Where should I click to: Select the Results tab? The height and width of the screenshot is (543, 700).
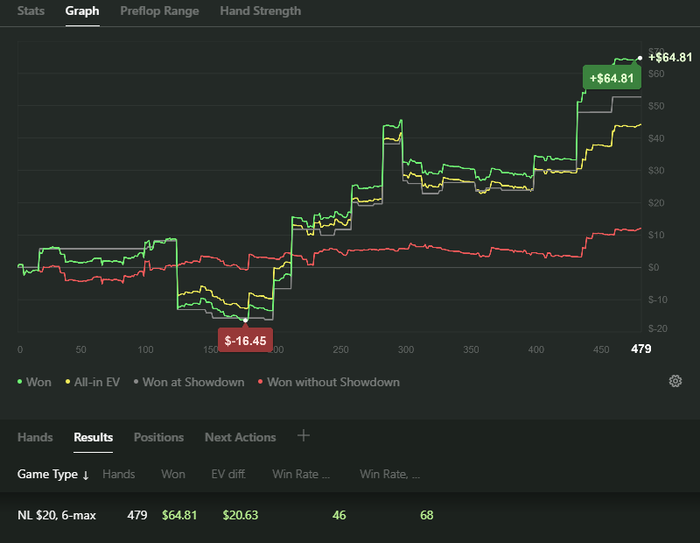point(93,437)
